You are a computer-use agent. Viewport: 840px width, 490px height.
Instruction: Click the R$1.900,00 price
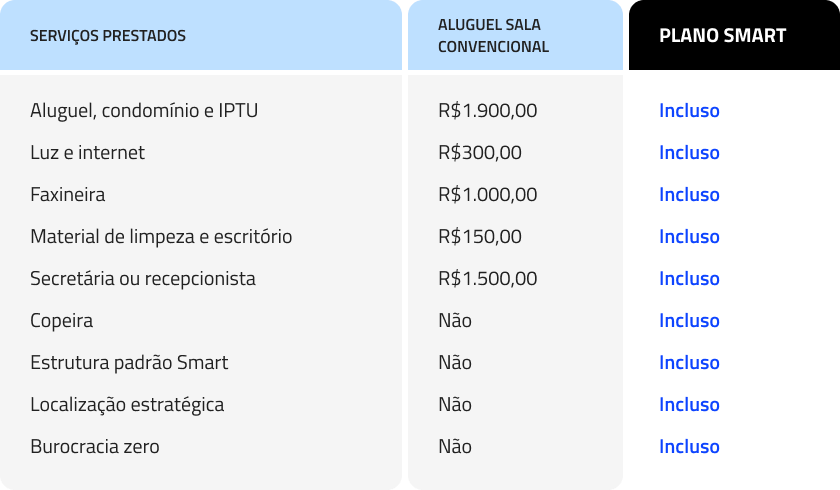point(487,111)
